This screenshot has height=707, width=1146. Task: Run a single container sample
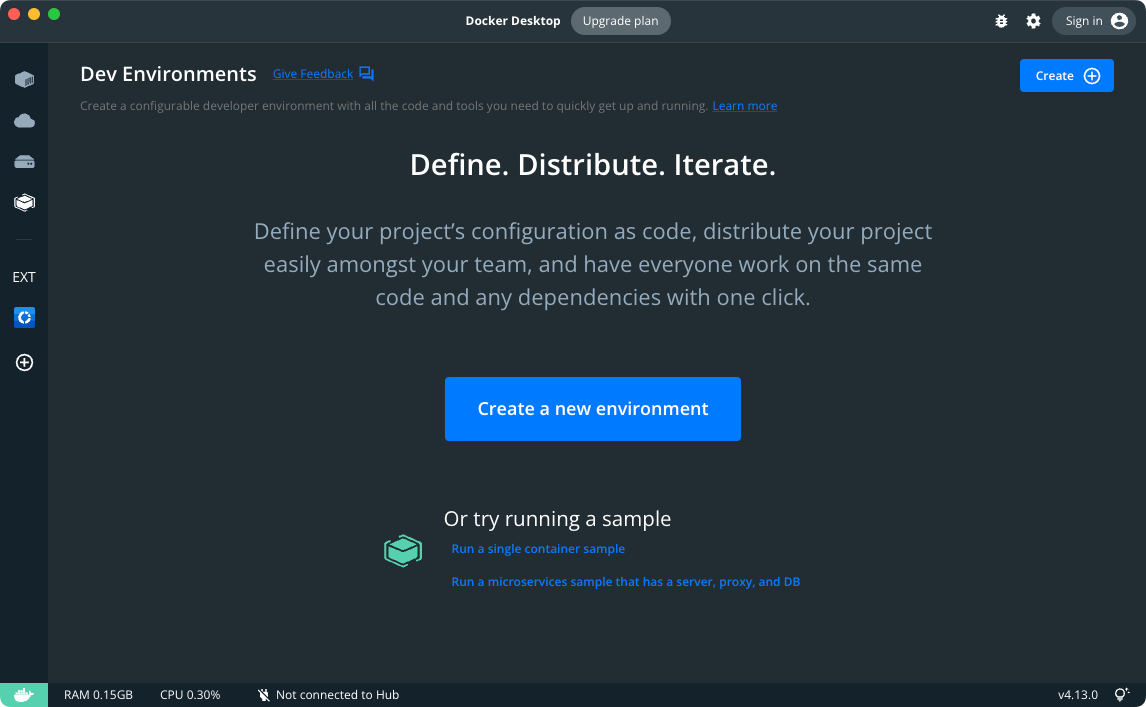point(538,549)
